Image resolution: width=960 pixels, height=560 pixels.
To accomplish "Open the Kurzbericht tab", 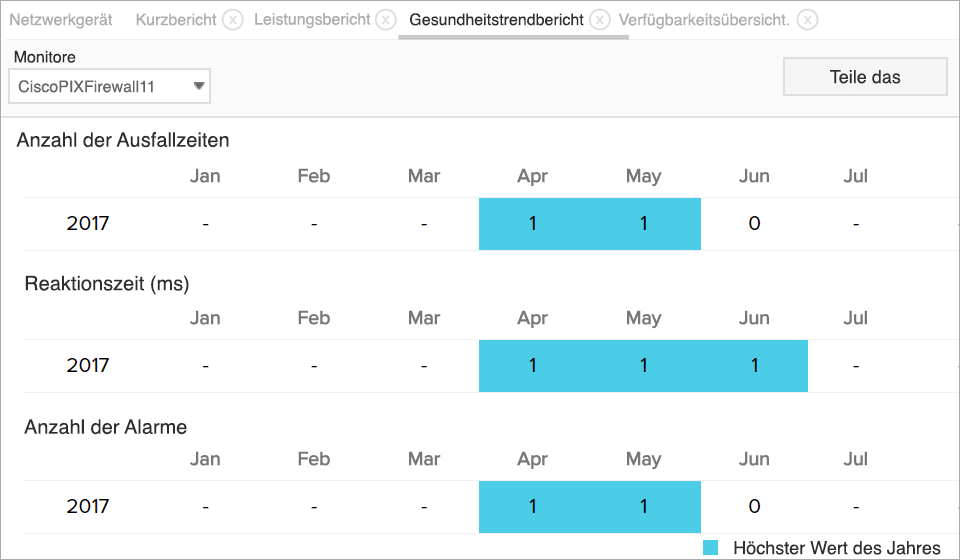I will [174, 20].
